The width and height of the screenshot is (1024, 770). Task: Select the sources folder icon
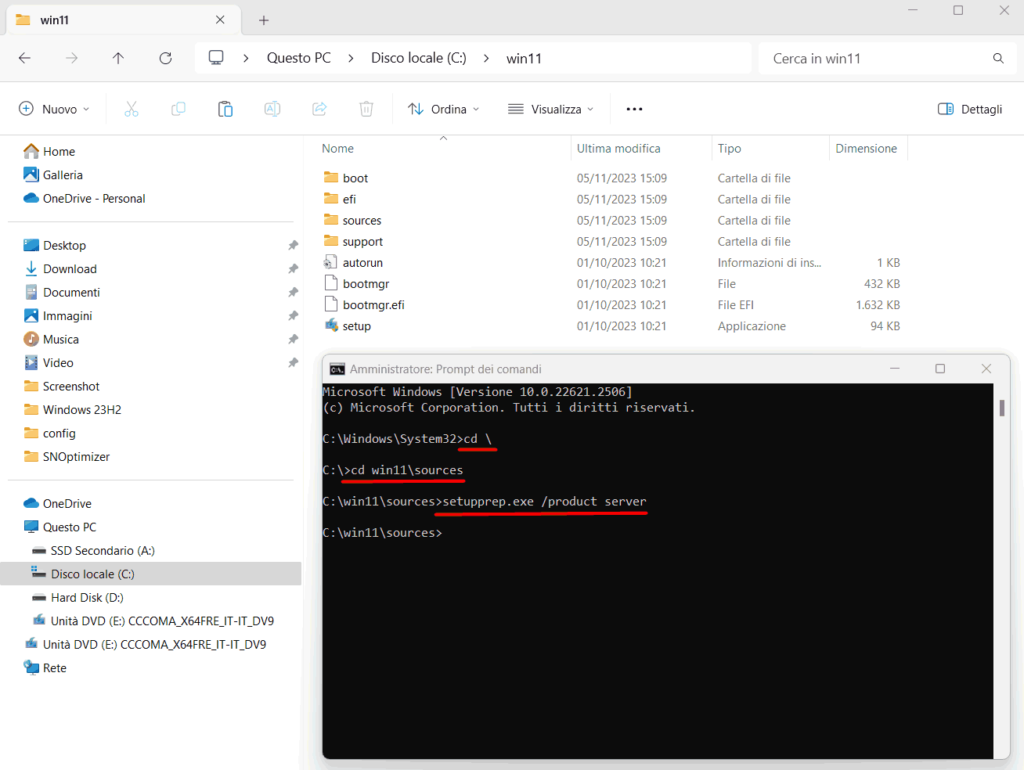point(331,220)
